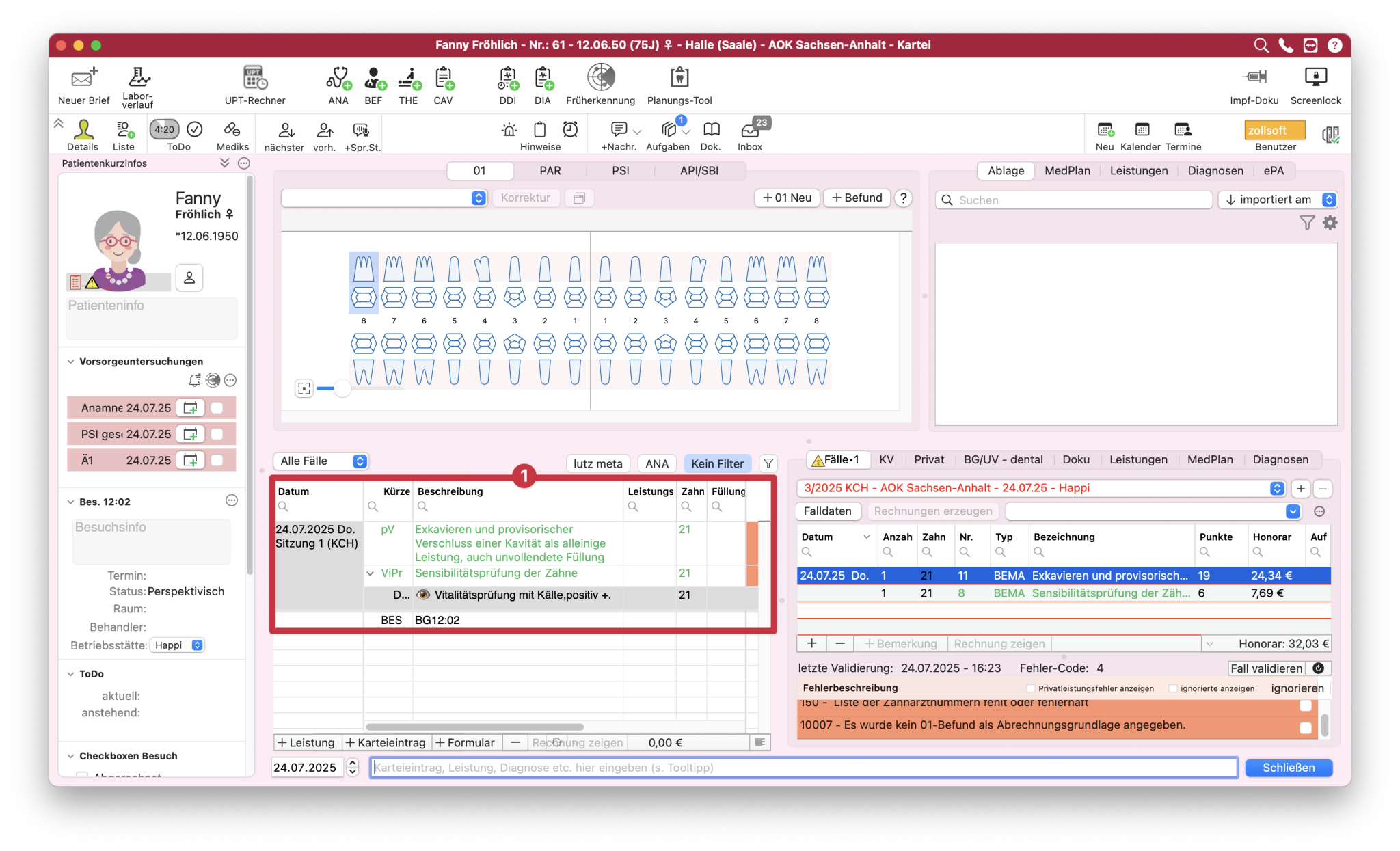Switch to PAR tab

point(550,171)
